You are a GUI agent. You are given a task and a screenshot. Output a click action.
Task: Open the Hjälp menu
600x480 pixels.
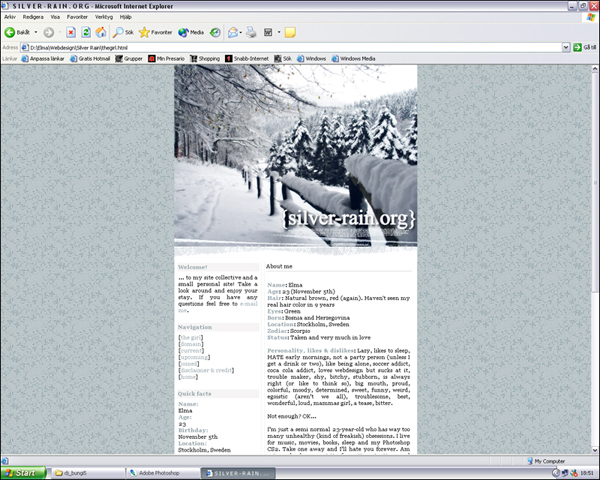(x=126, y=17)
